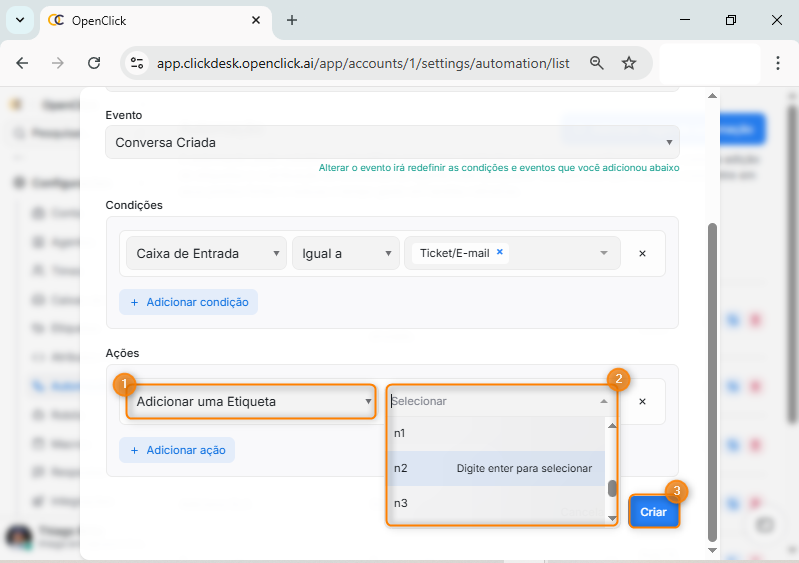Click the Adicionar condição button

pyautogui.click(x=188, y=302)
